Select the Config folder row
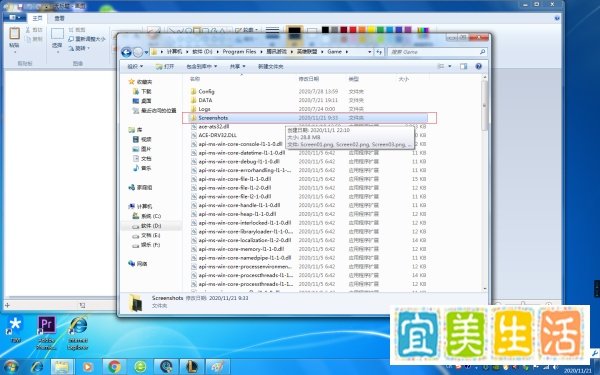Image resolution: width=600 pixels, height=375 pixels. click(308, 91)
